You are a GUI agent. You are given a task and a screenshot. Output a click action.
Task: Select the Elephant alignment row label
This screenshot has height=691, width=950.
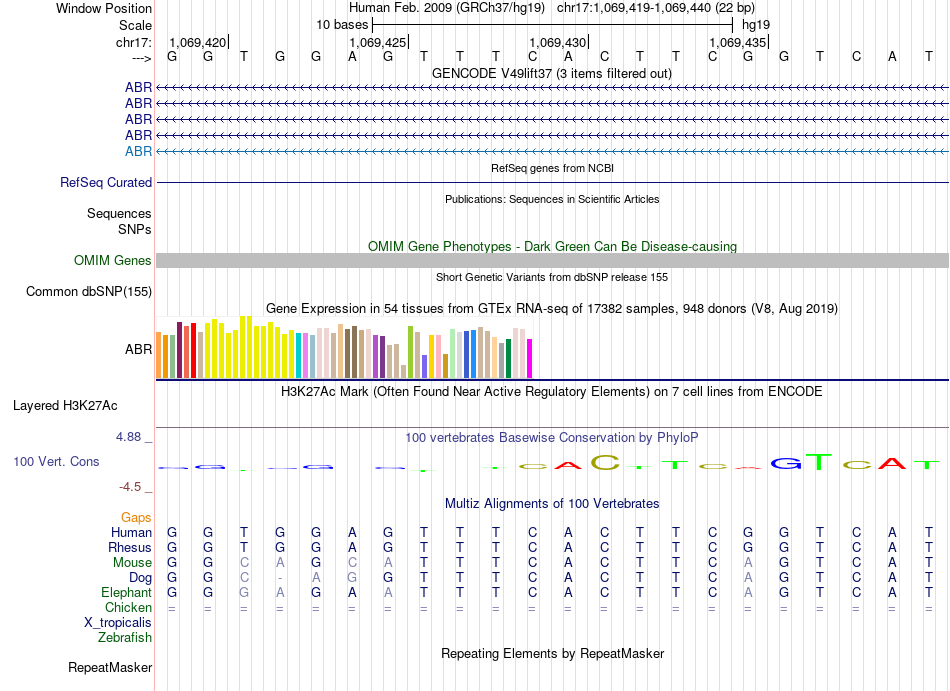(x=127, y=592)
